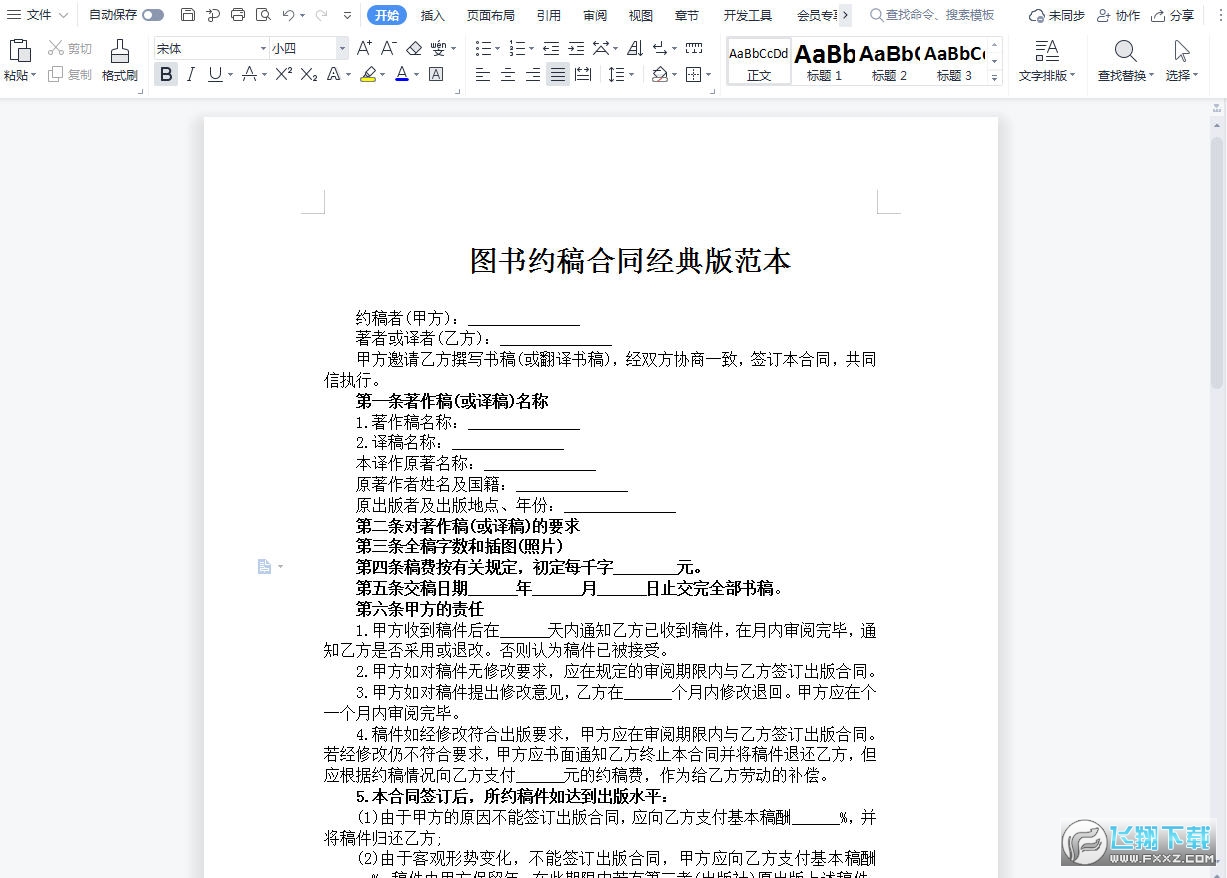Apply subscript X₂ formatting
The height and width of the screenshot is (878, 1227).
pyautogui.click(x=309, y=74)
